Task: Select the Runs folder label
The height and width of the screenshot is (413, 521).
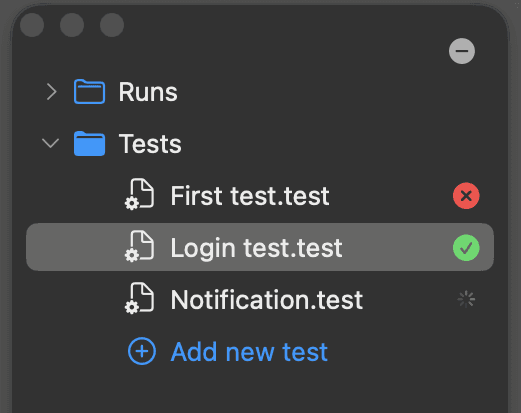Action: [x=148, y=92]
